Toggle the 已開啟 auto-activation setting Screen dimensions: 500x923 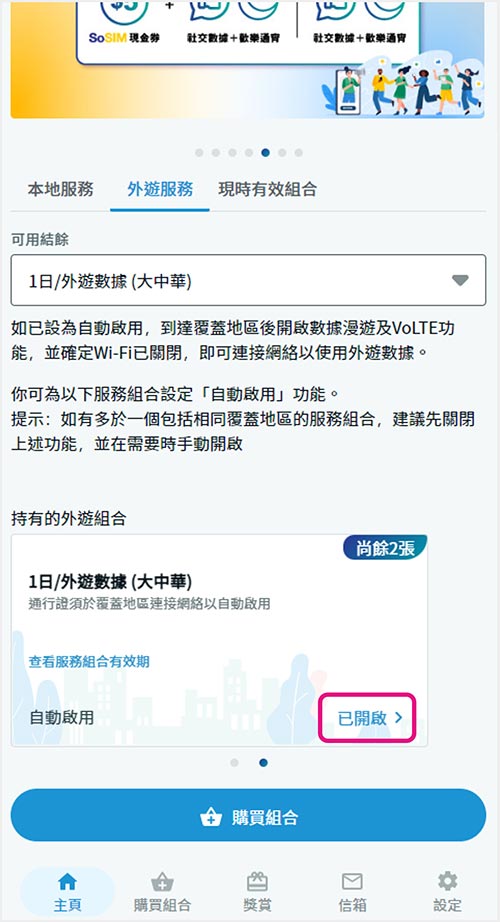[367, 718]
